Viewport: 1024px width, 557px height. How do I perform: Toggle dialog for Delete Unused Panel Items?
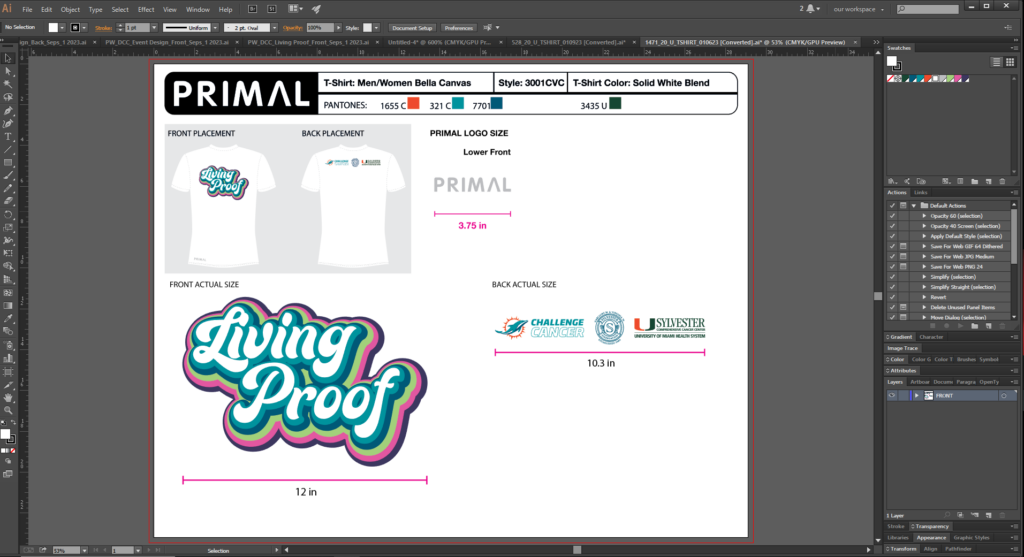tap(903, 307)
